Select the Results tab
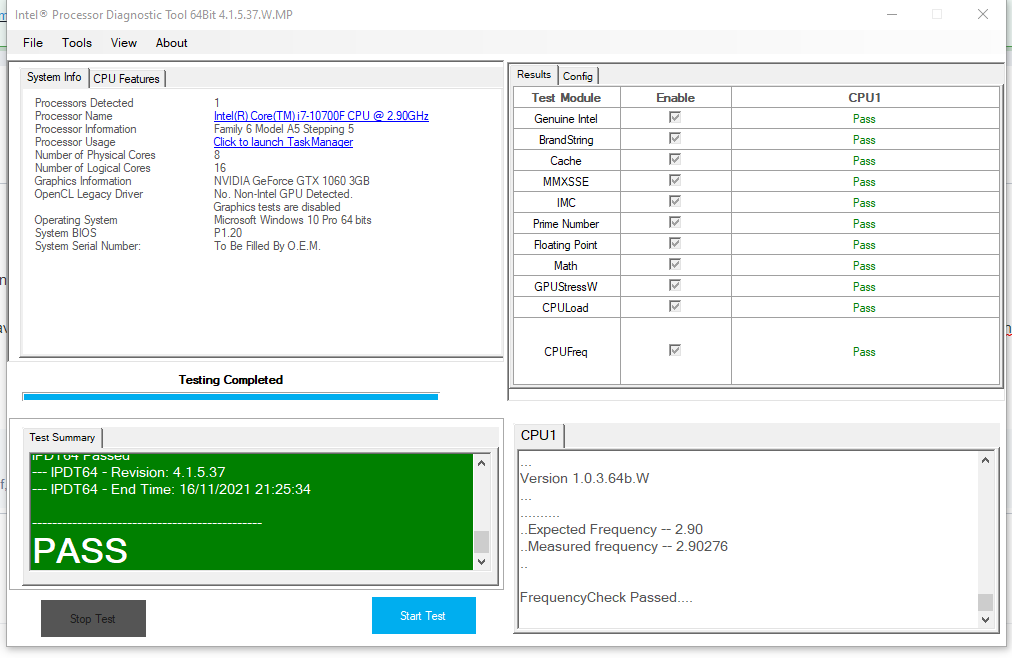This screenshot has width=1012, height=658. pos(534,75)
